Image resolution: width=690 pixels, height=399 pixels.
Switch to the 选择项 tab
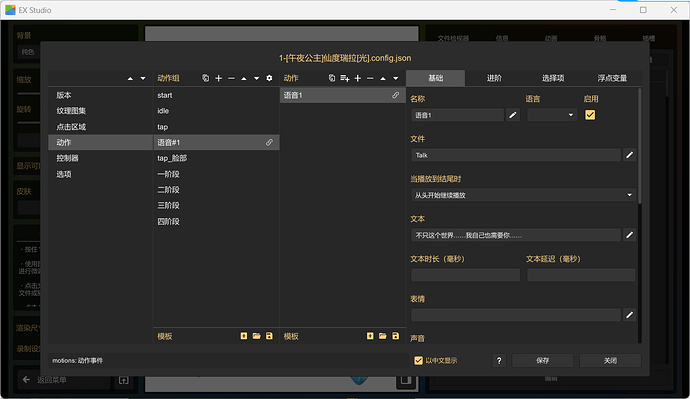coord(553,78)
